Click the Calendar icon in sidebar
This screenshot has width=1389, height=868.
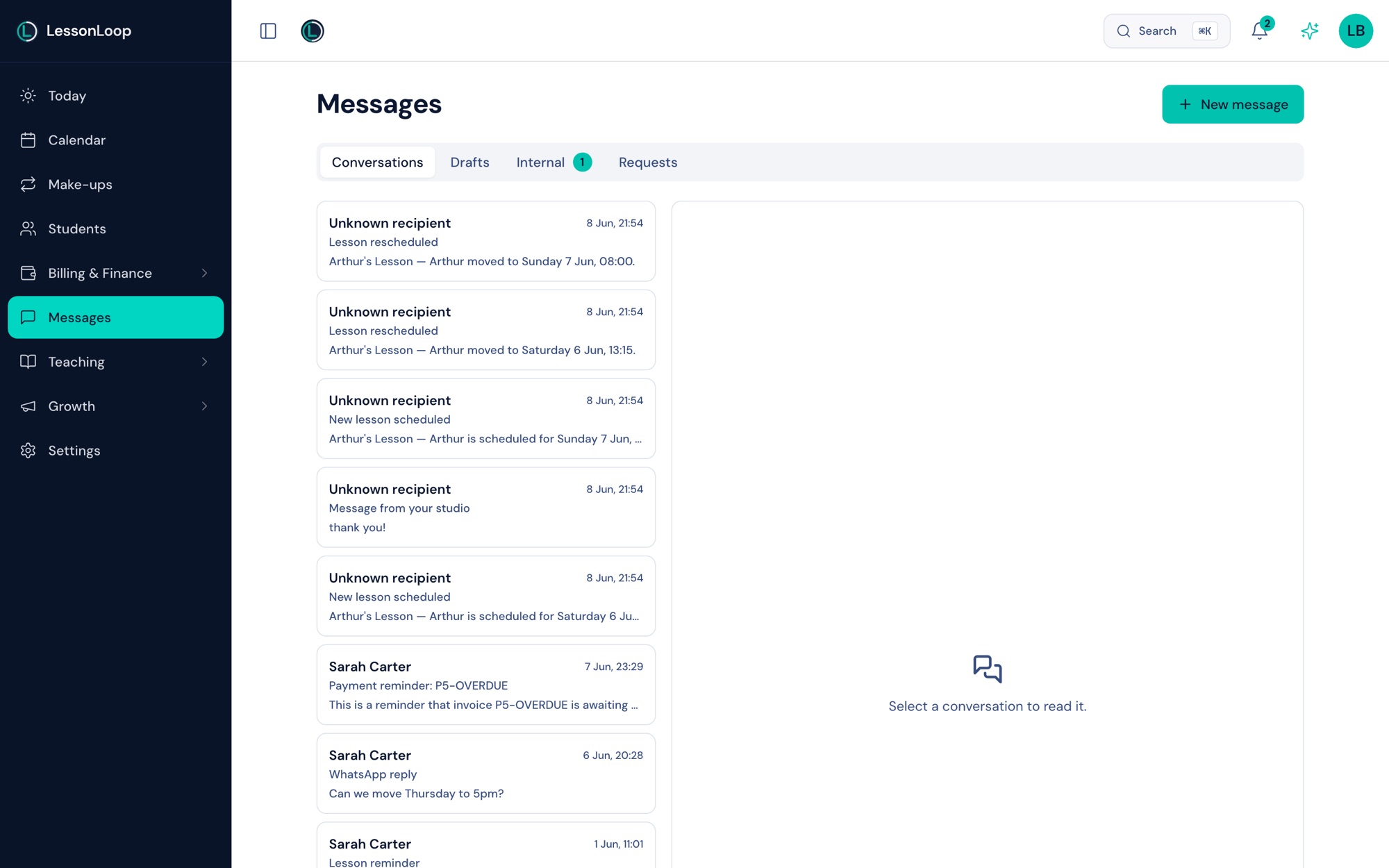tap(28, 140)
